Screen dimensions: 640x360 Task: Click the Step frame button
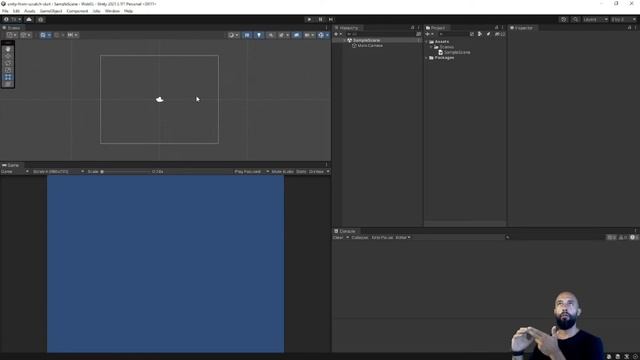pos(331,19)
